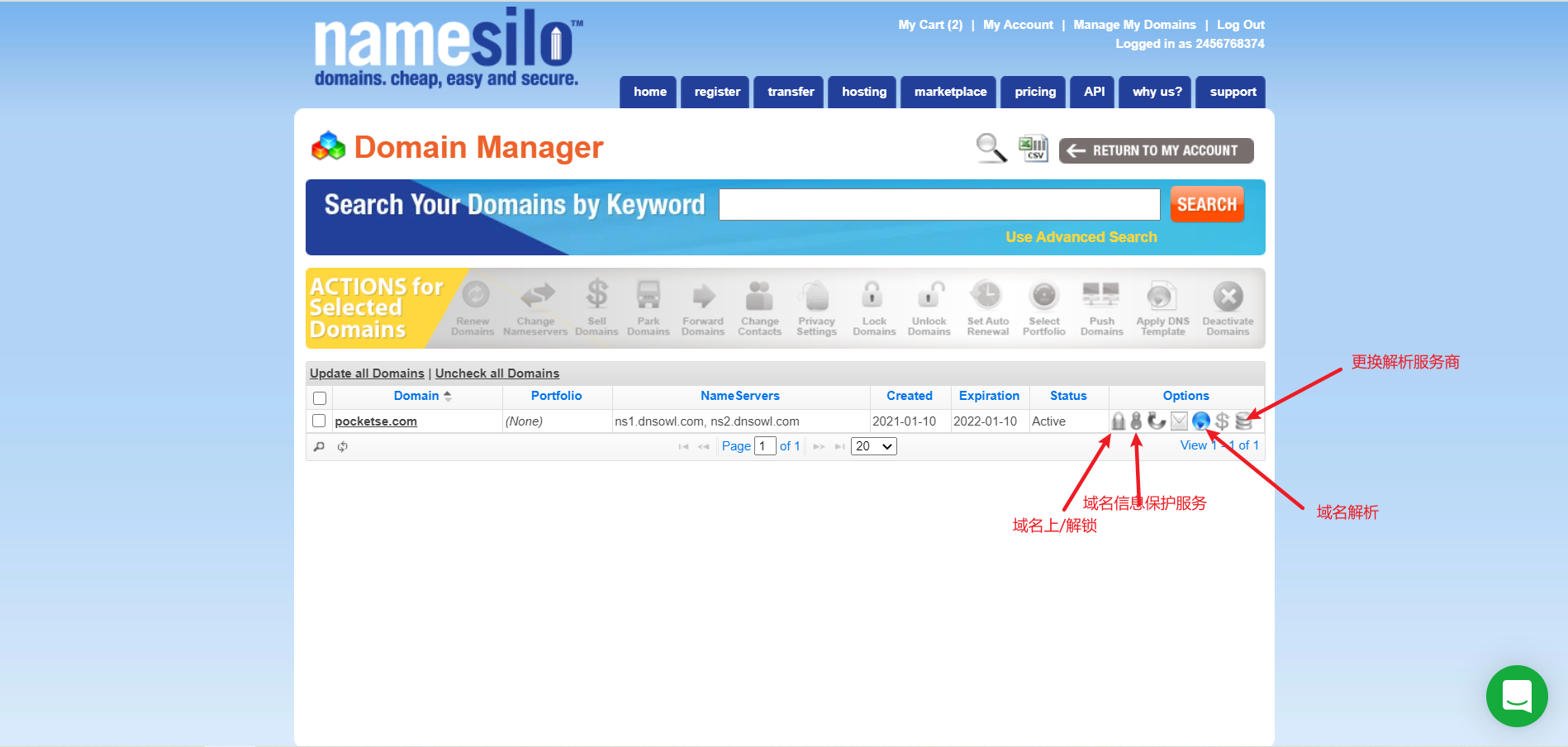The height and width of the screenshot is (747, 1568).
Task: Click the keyword search input field
Action: (939, 204)
